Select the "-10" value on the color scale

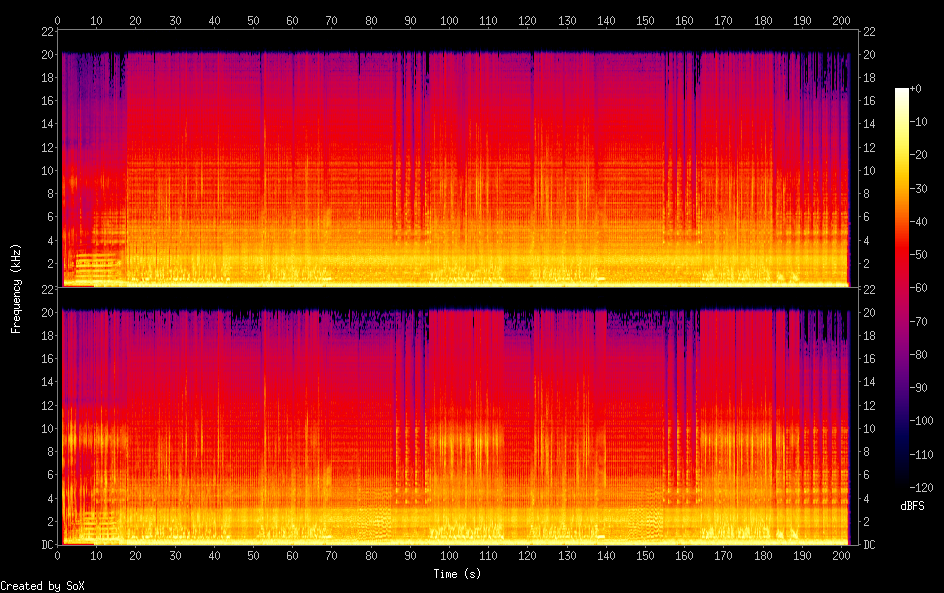919,122
